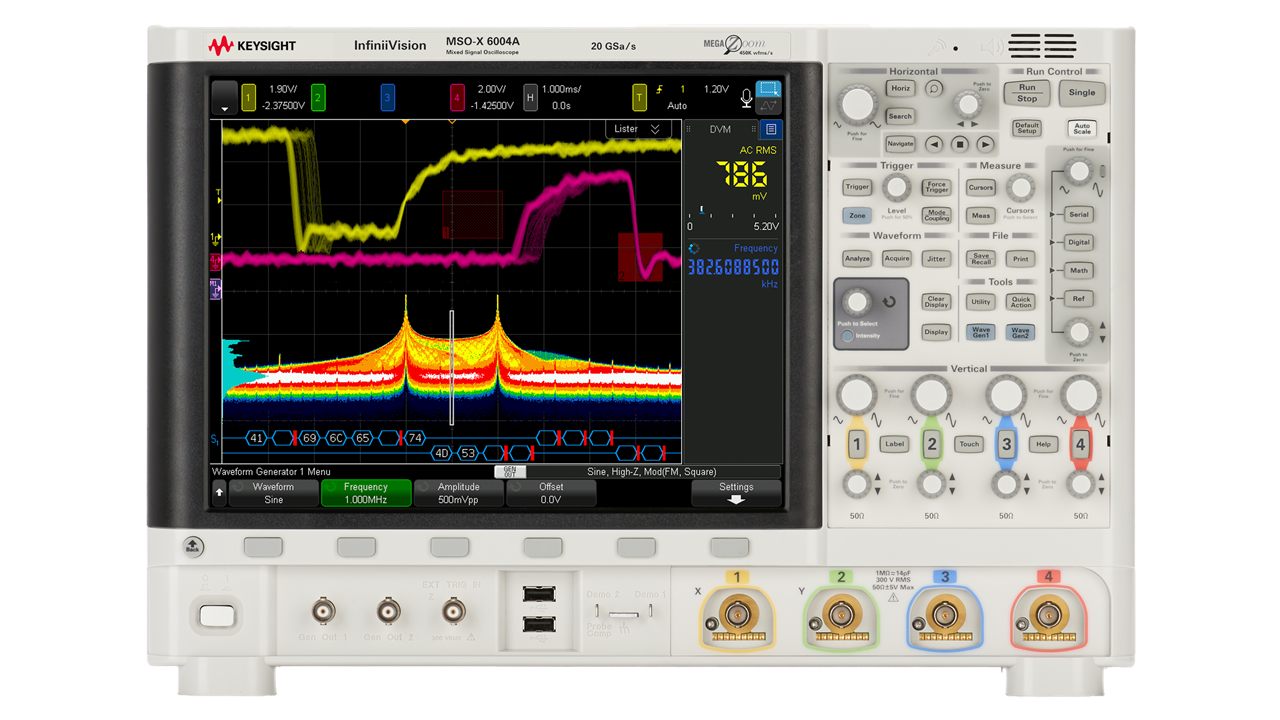Open the Waveform Sine softkey menu
Screen dimensions: 1280x720
pos(273,493)
